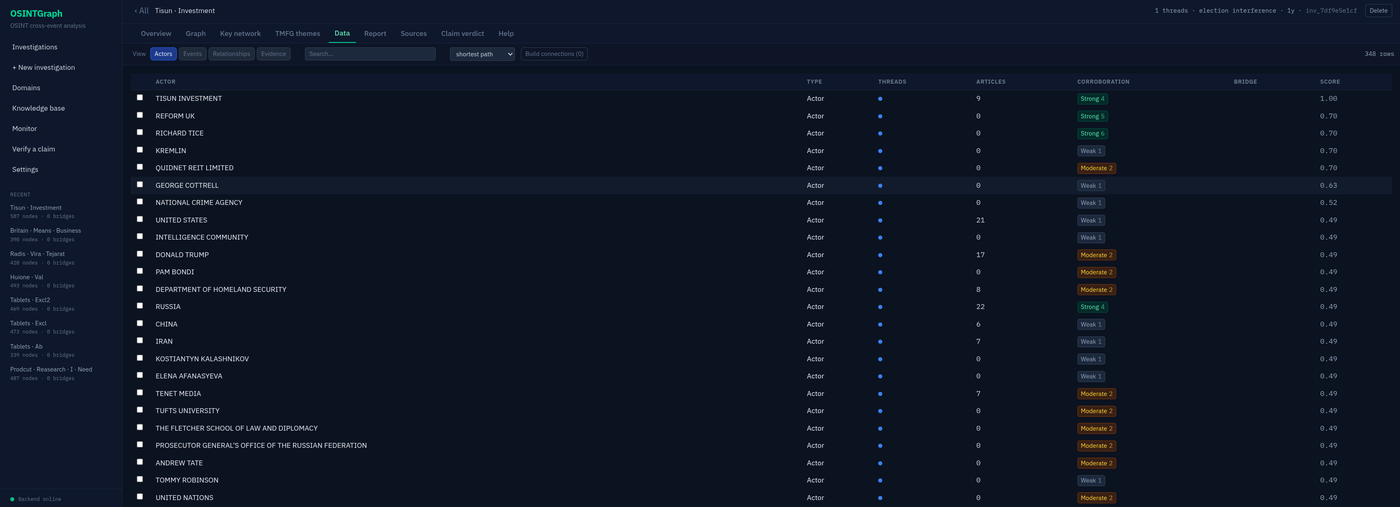Open the shortest path dropdown
The width and height of the screenshot is (1400, 507).
[482, 54]
